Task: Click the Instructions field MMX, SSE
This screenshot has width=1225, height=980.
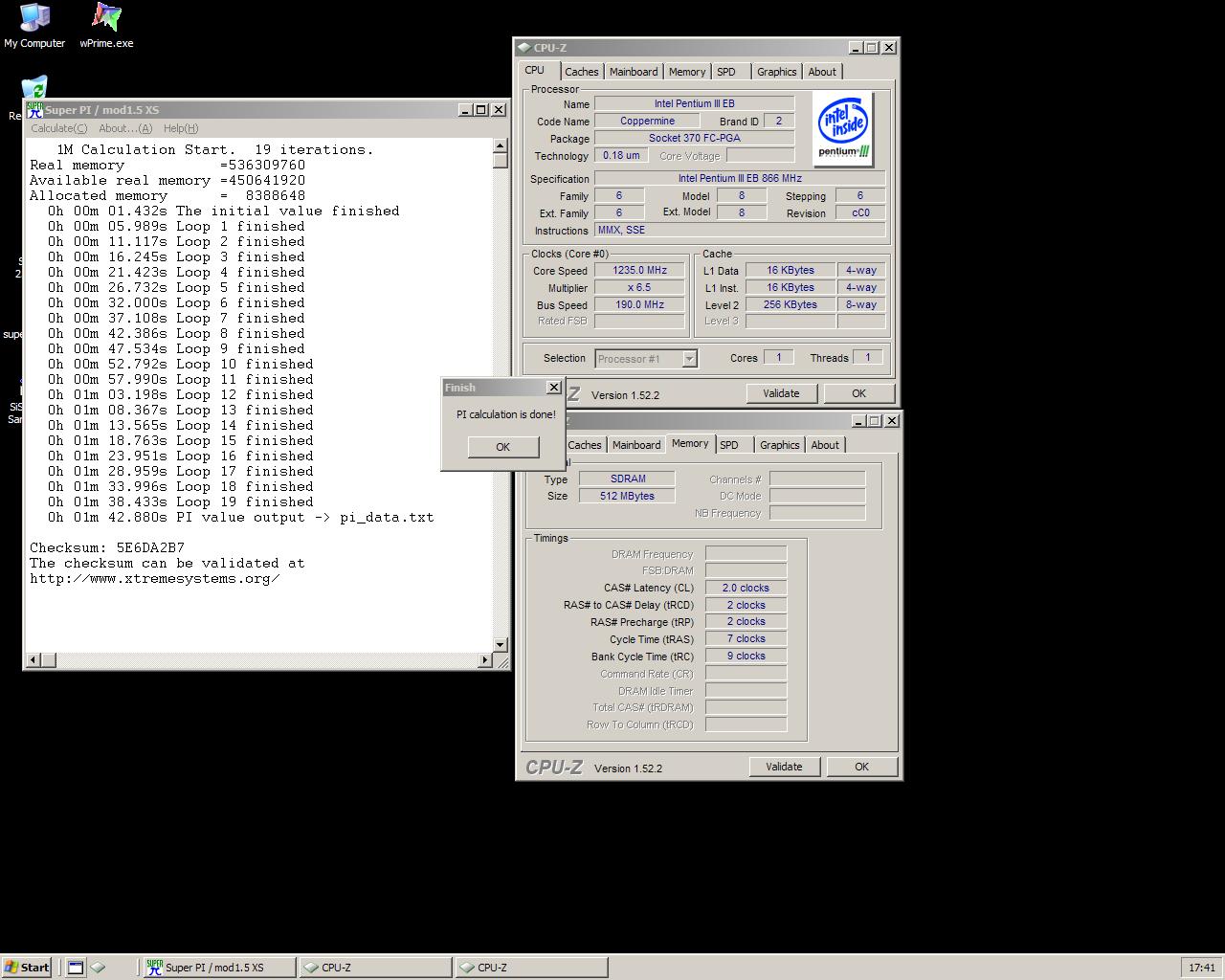Action: coord(740,231)
